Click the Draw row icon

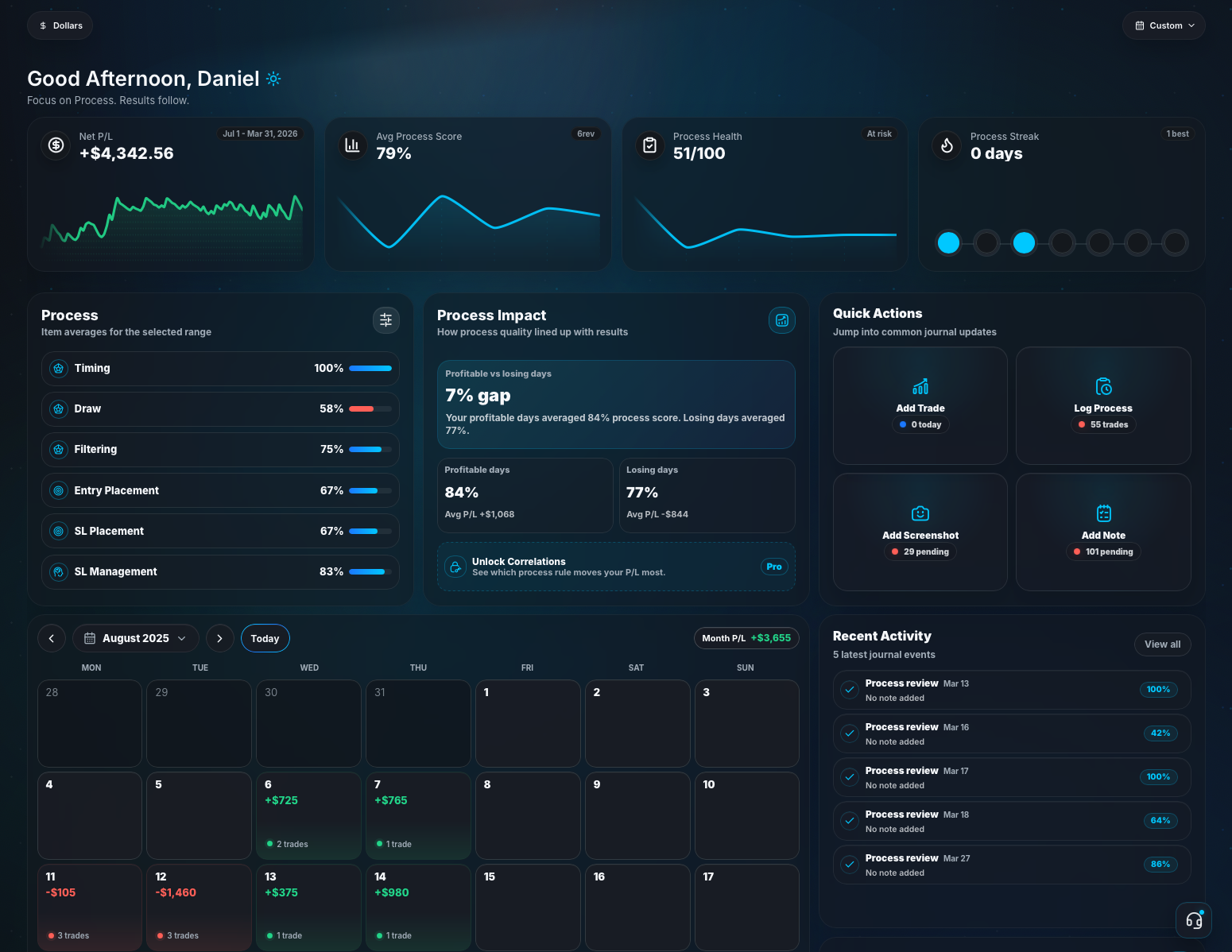(59, 409)
